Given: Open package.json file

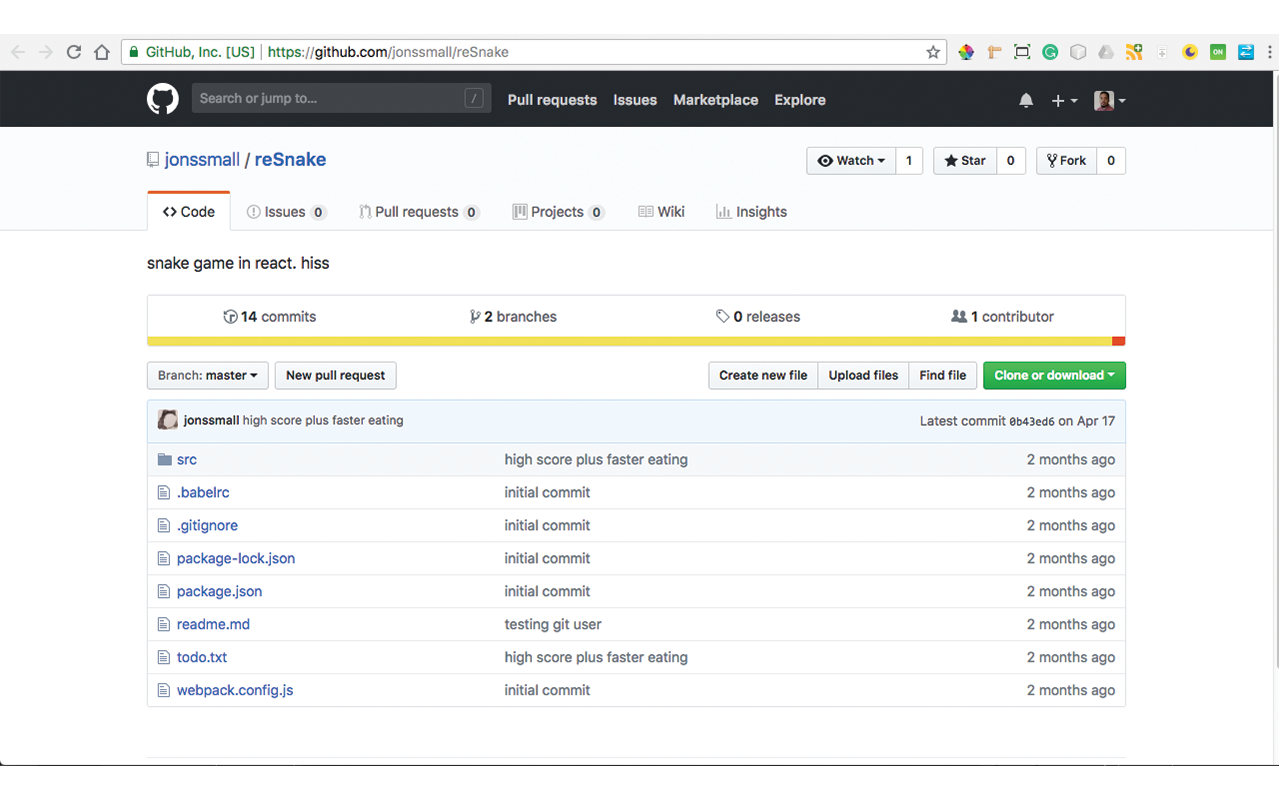Looking at the screenshot, I should pyautogui.click(x=219, y=591).
